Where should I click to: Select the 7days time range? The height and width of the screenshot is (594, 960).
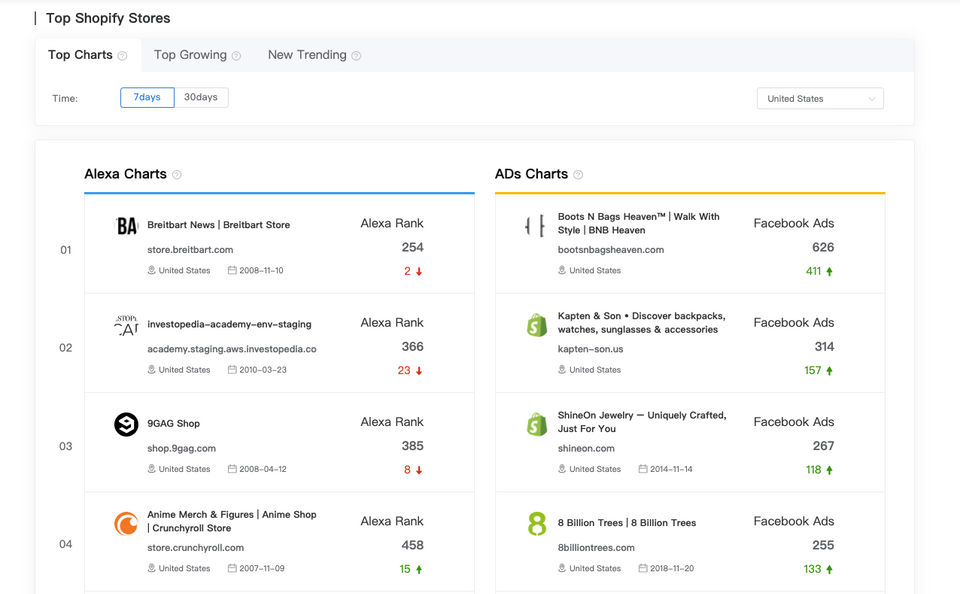(x=147, y=98)
